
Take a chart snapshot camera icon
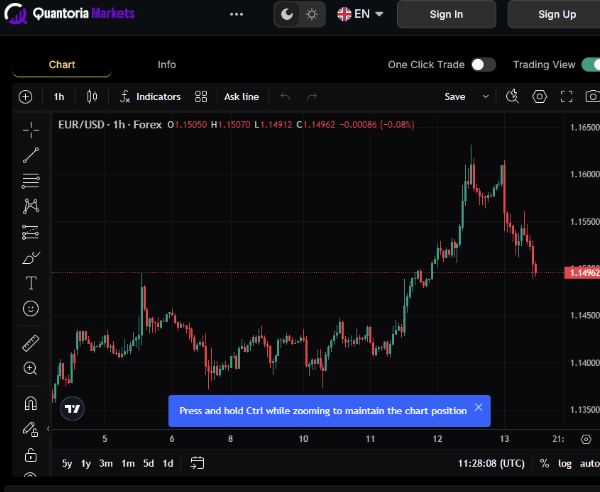click(593, 97)
